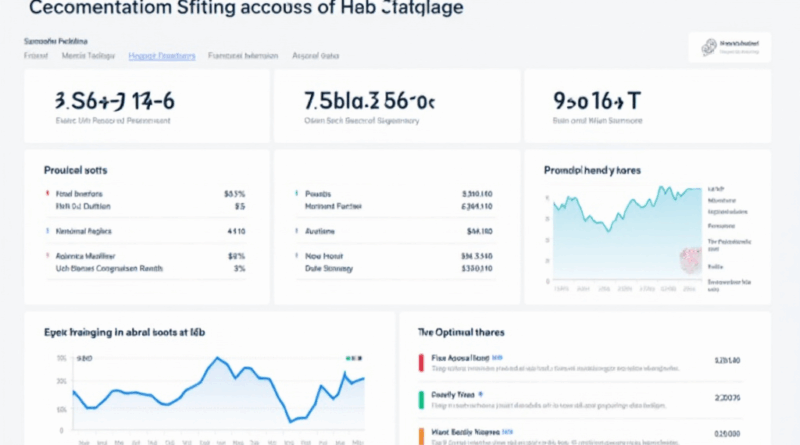Click the logo icon in top-right button
This screenshot has height=445, width=800.
[712, 46]
